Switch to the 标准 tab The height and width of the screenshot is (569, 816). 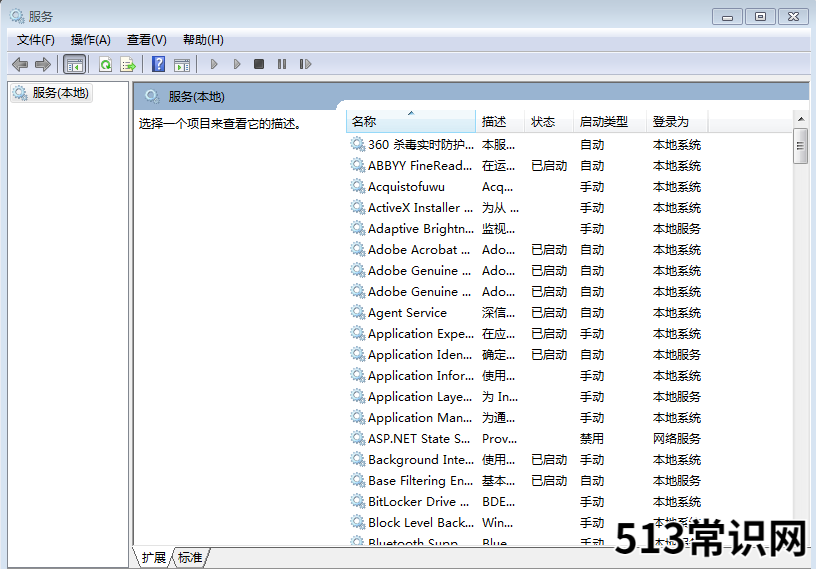[x=190, y=558]
